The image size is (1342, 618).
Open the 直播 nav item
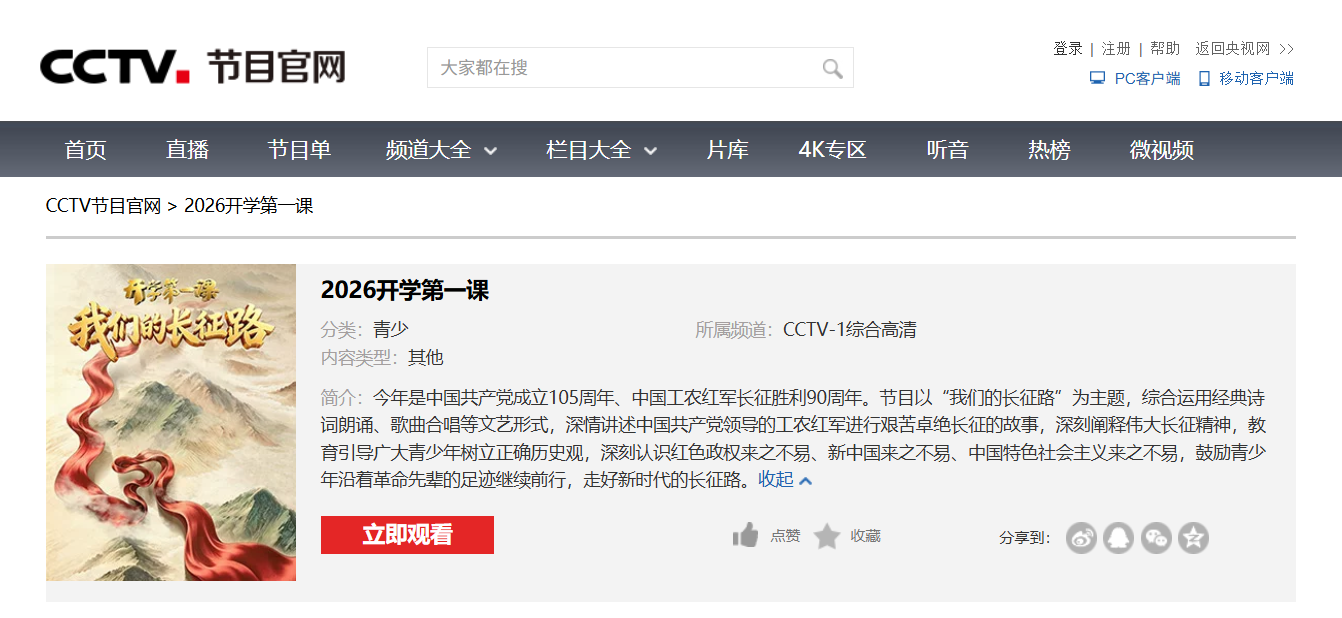pos(187,150)
